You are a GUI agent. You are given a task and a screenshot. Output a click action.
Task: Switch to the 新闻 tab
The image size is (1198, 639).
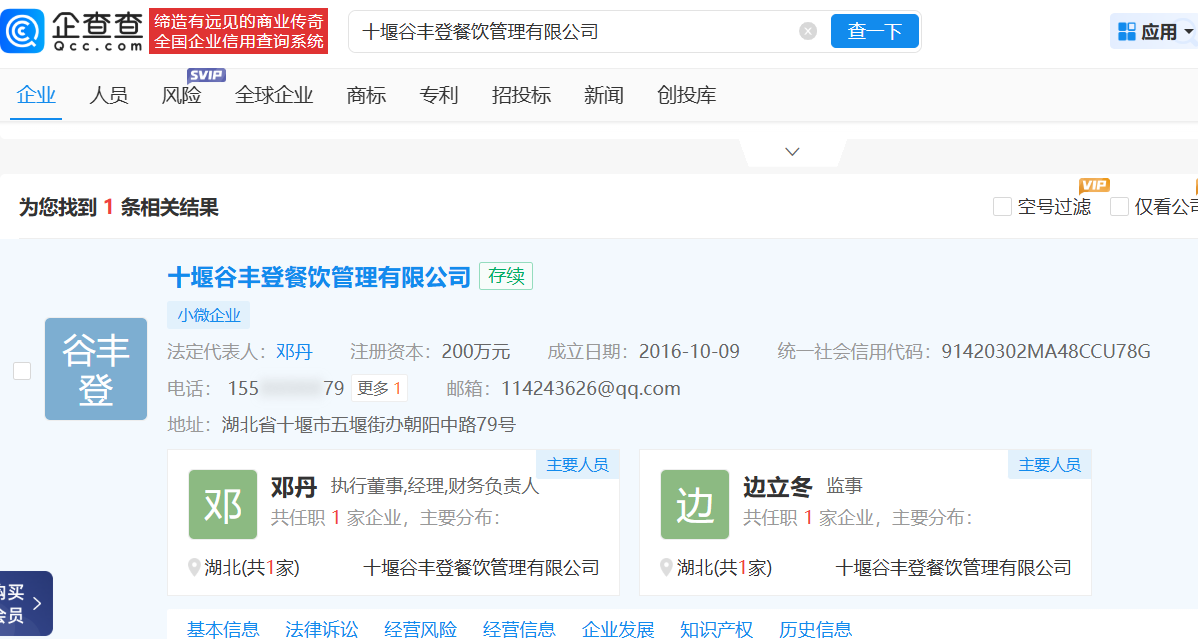pos(604,96)
